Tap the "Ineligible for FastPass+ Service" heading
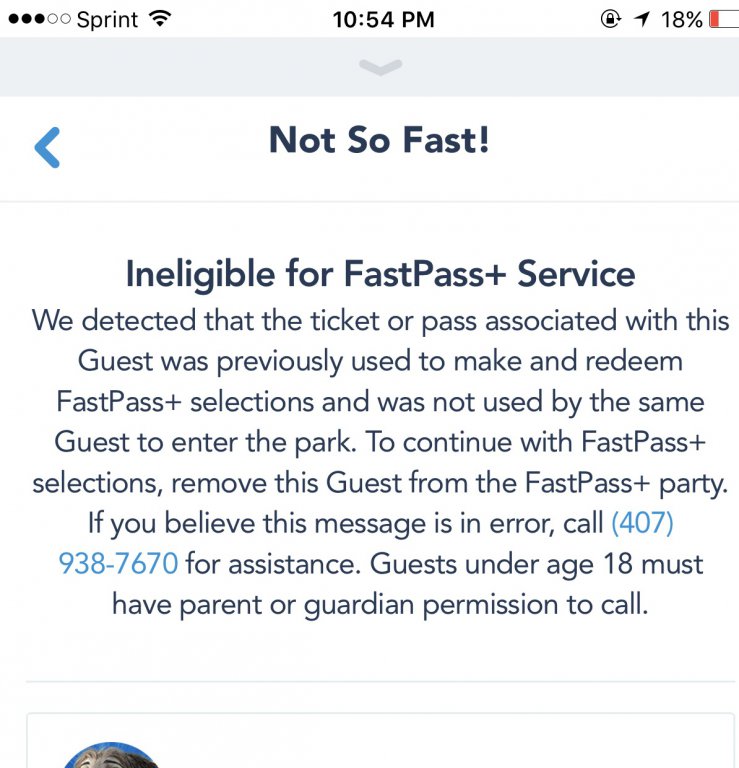Viewport: 739px width, 768px height. 380,273
